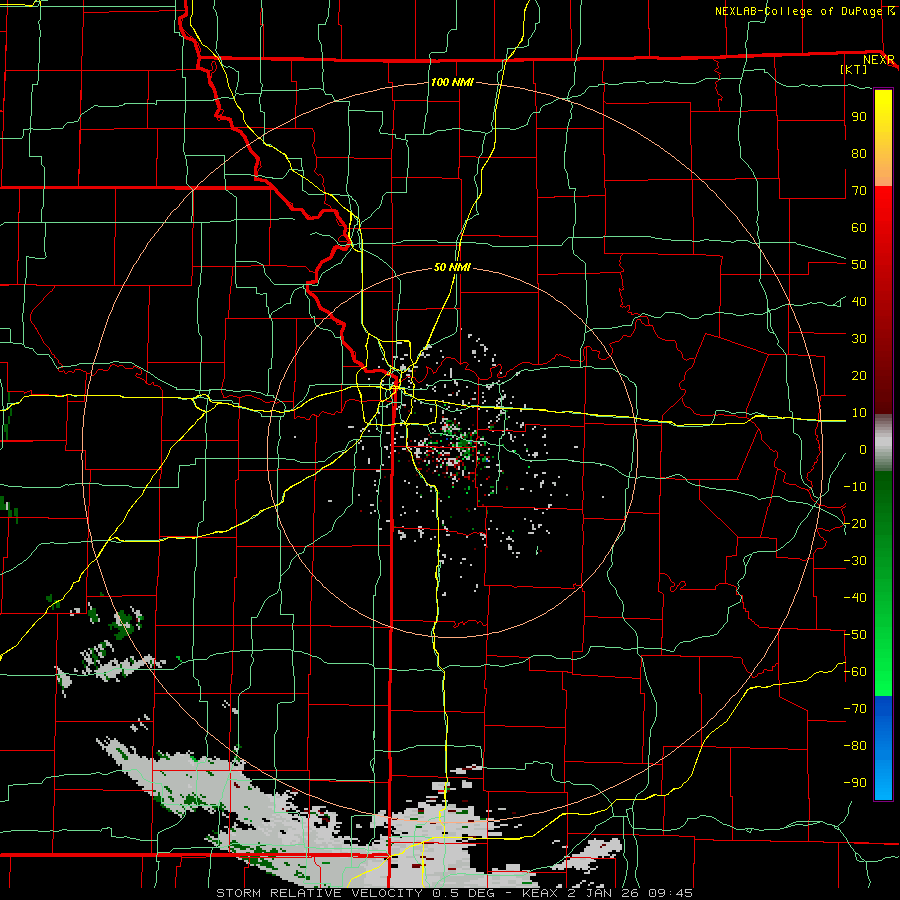Click the -40 scale value
900x900 pixels.
pyautogui.click(x=855, y=598)
